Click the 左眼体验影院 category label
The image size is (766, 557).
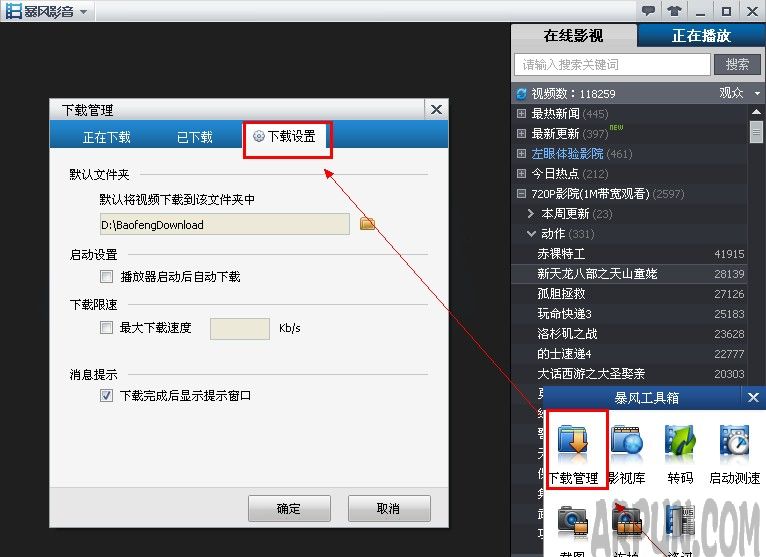pyautogui.click(x=568, y=153)
